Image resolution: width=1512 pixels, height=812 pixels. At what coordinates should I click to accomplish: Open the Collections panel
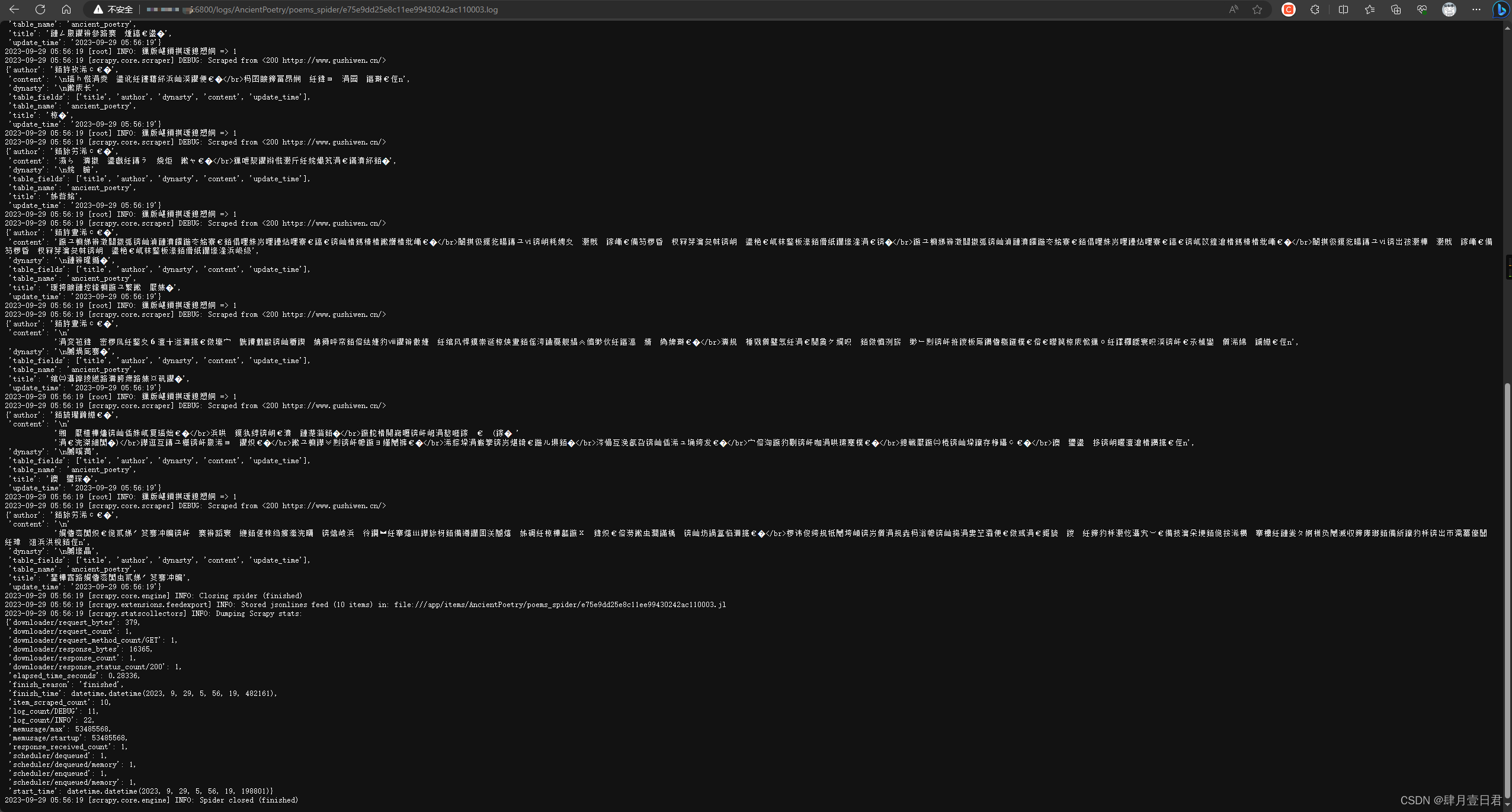click(x=1397, y=9)
